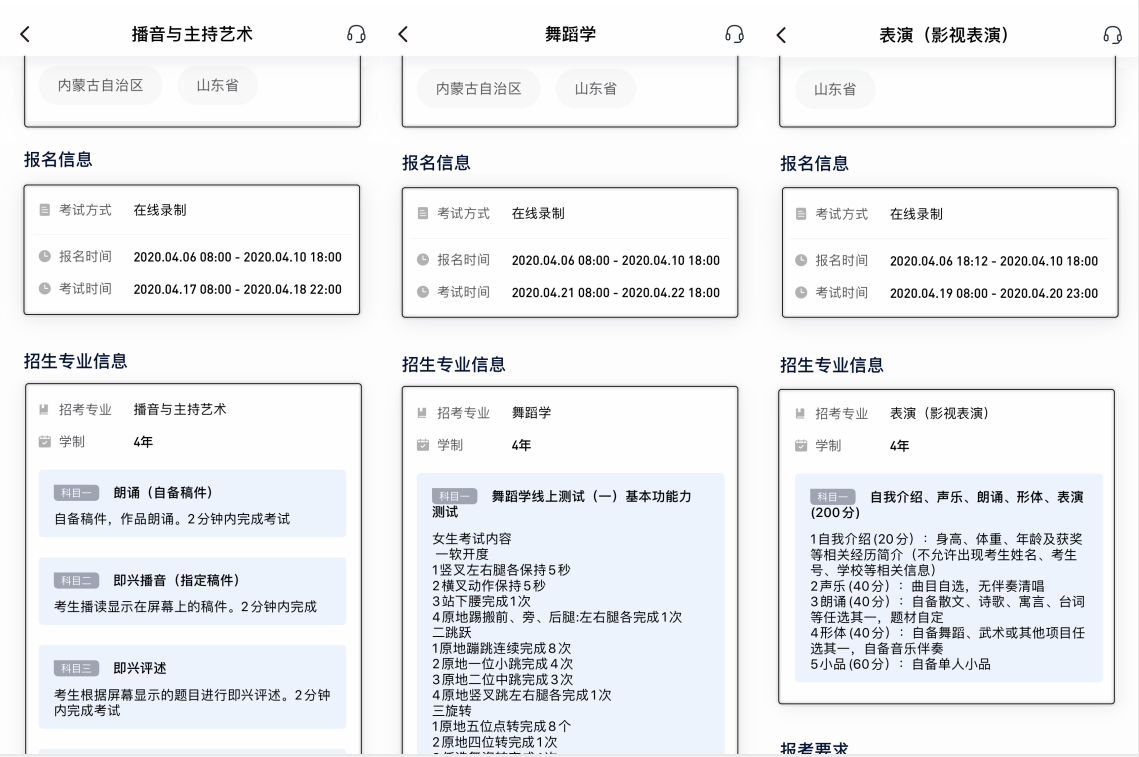Screen dimensions: 1139x757
Task: Click 报名时间 clock icon in 舞蹈学 panel
Action: (x=423, y=260)
